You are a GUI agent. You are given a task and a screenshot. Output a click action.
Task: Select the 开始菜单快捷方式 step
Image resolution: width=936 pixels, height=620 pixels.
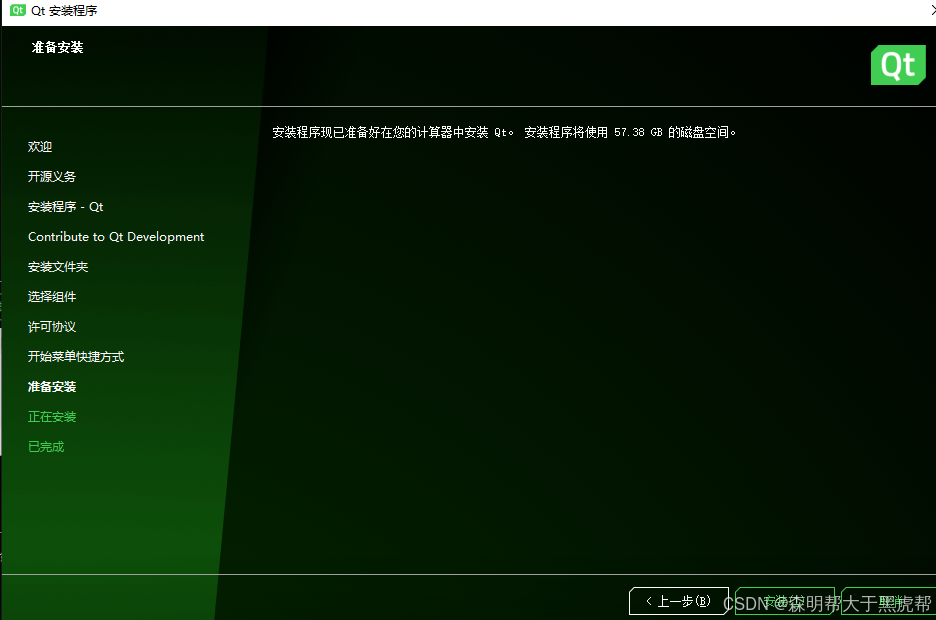click(76, 357)
